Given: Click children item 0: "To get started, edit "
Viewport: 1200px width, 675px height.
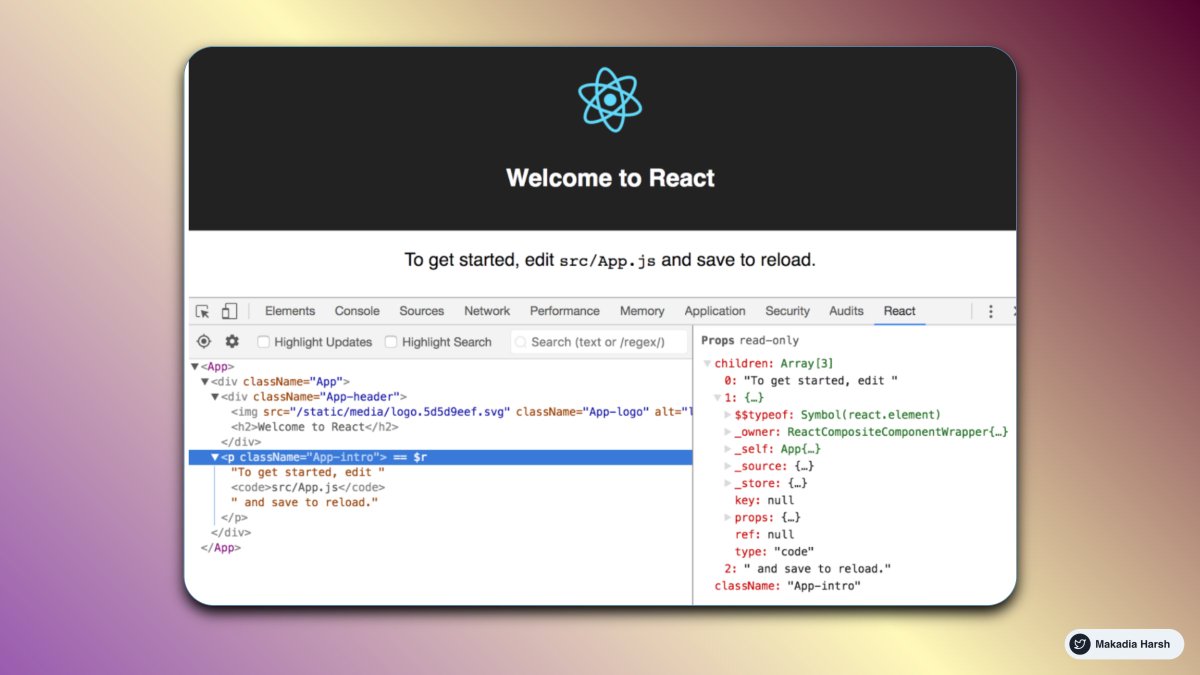Looking at the screenshot, I should [811, 381].
